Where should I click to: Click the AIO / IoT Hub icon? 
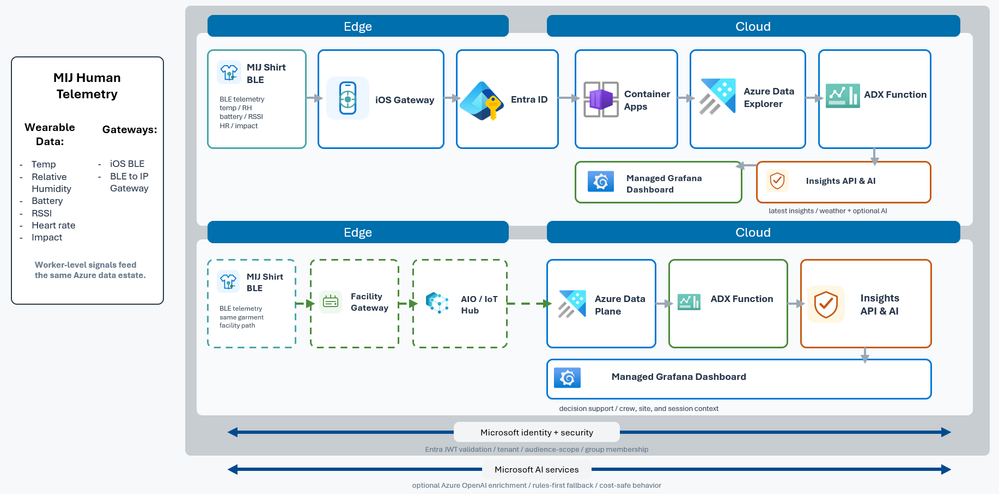click(x=438, y=302)
